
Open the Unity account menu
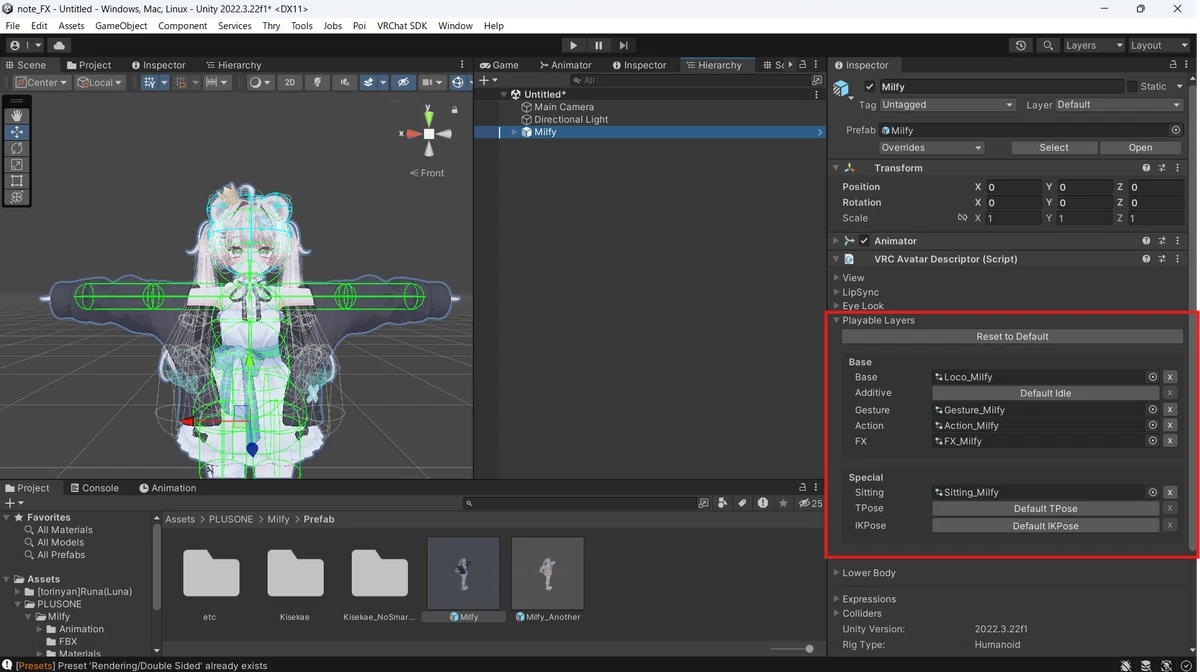tap(25, 45)
